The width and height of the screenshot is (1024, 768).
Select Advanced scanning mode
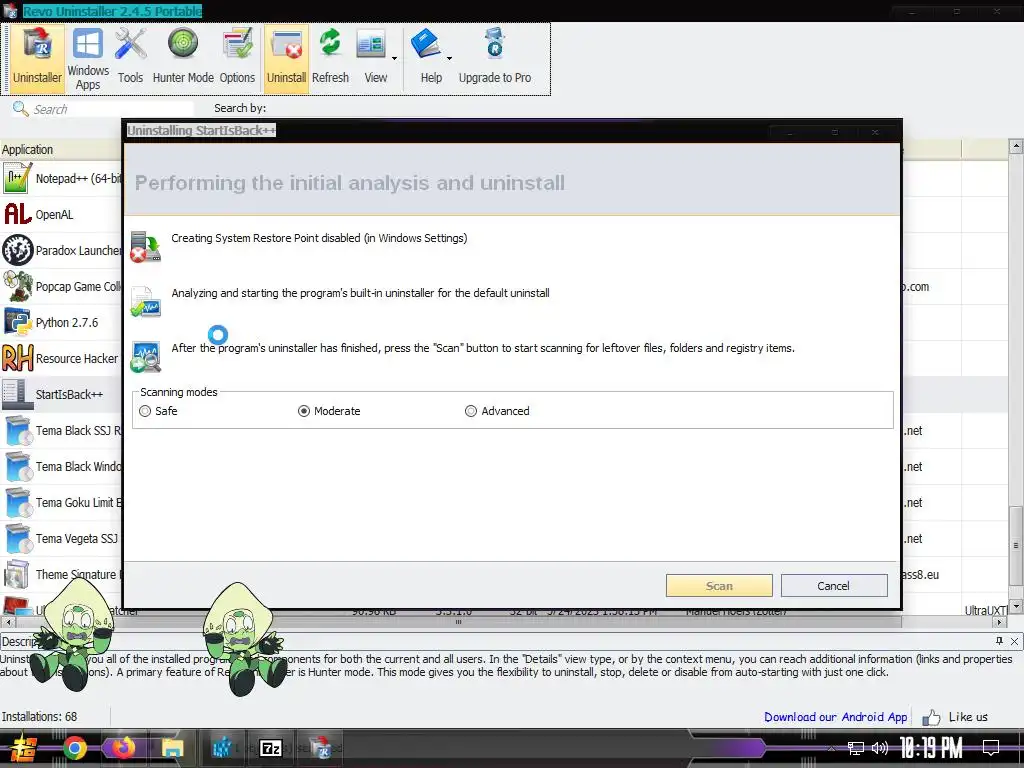[x=497, y=411]
